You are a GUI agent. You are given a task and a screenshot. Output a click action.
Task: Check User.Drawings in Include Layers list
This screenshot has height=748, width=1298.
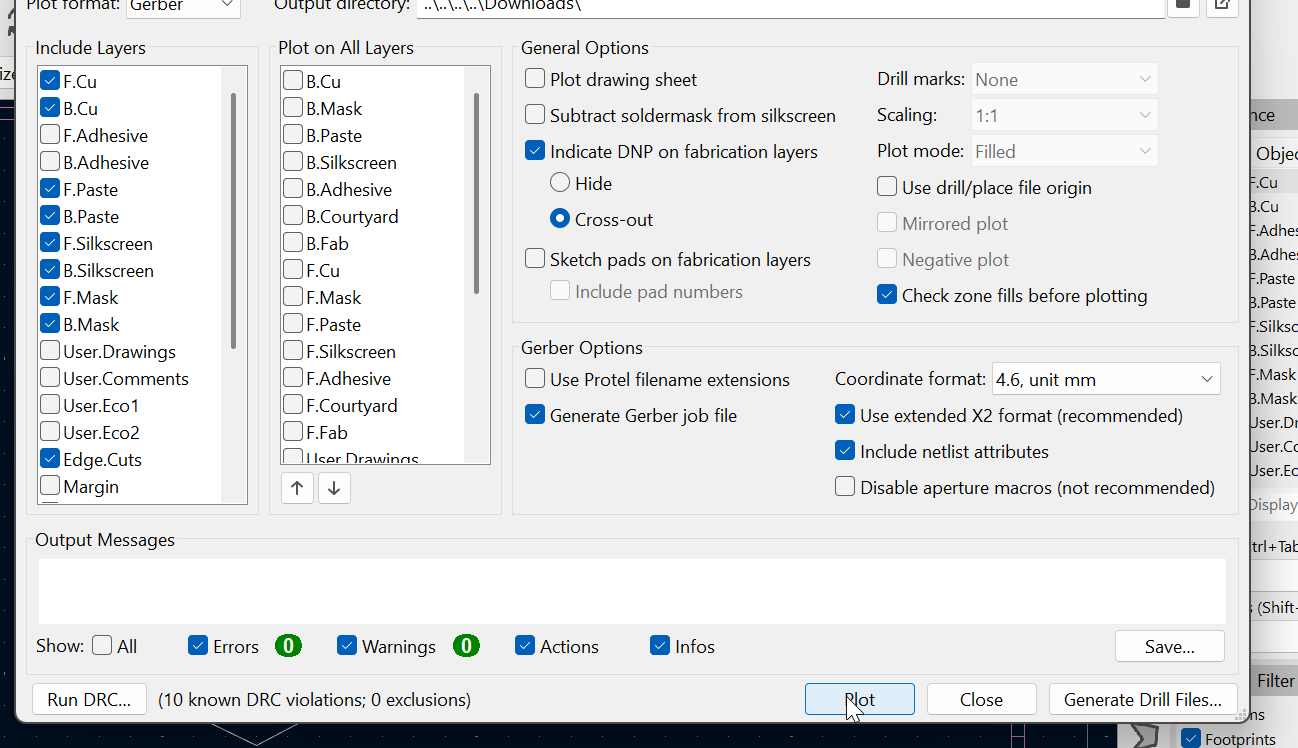tap(50, 351)
